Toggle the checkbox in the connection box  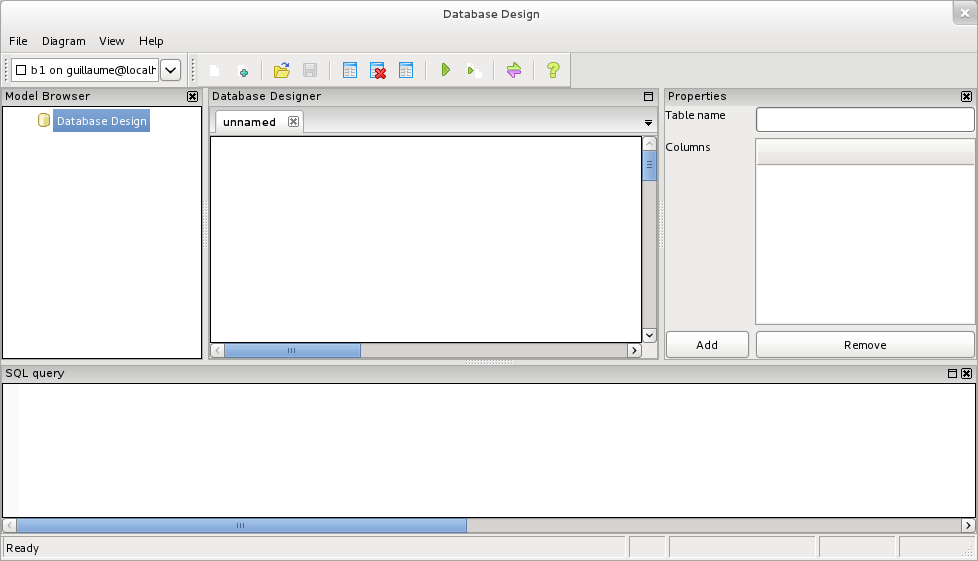point(21,71)
